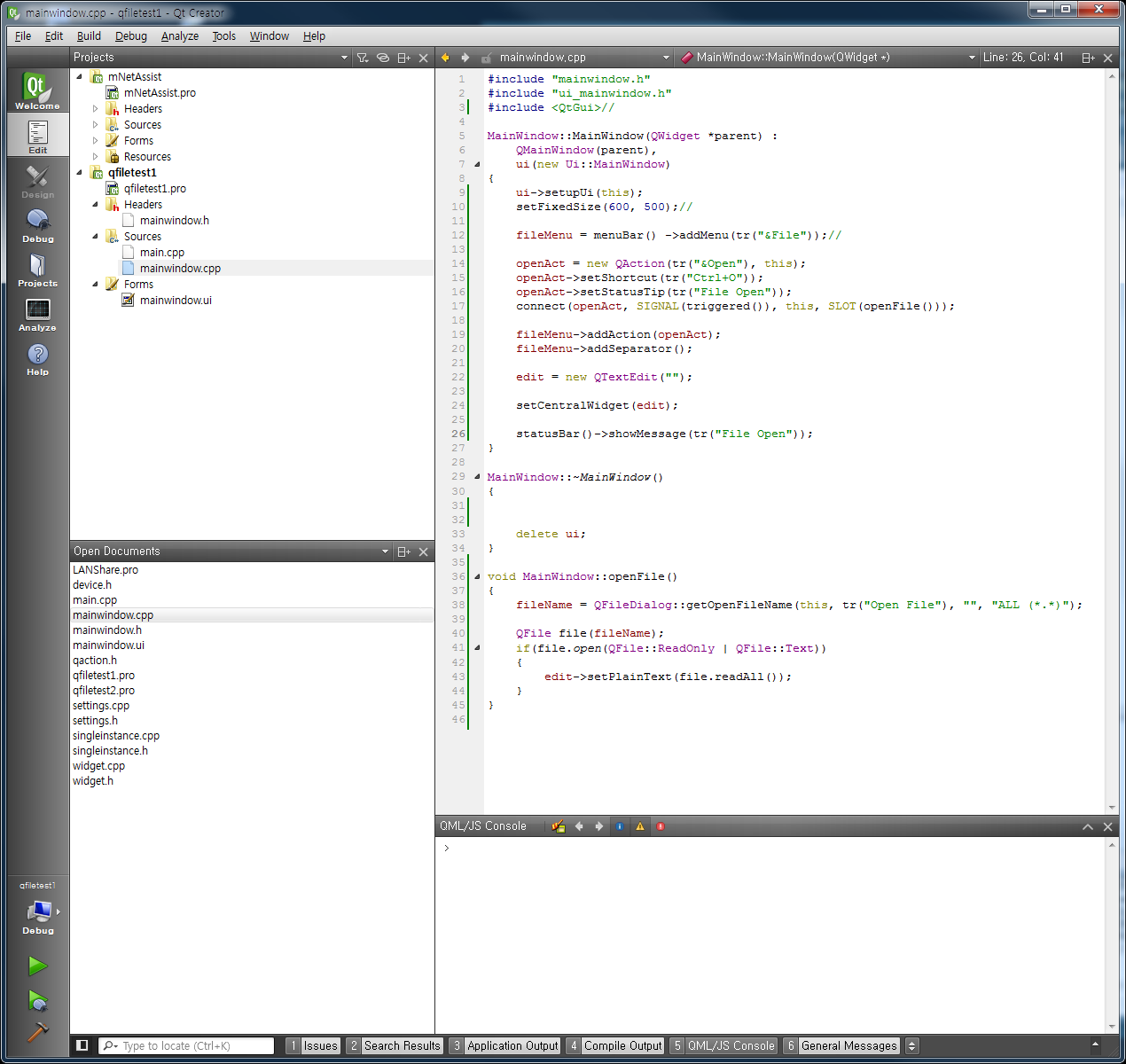Switch to Debug mode in sidebar

(x=37, y=224)
